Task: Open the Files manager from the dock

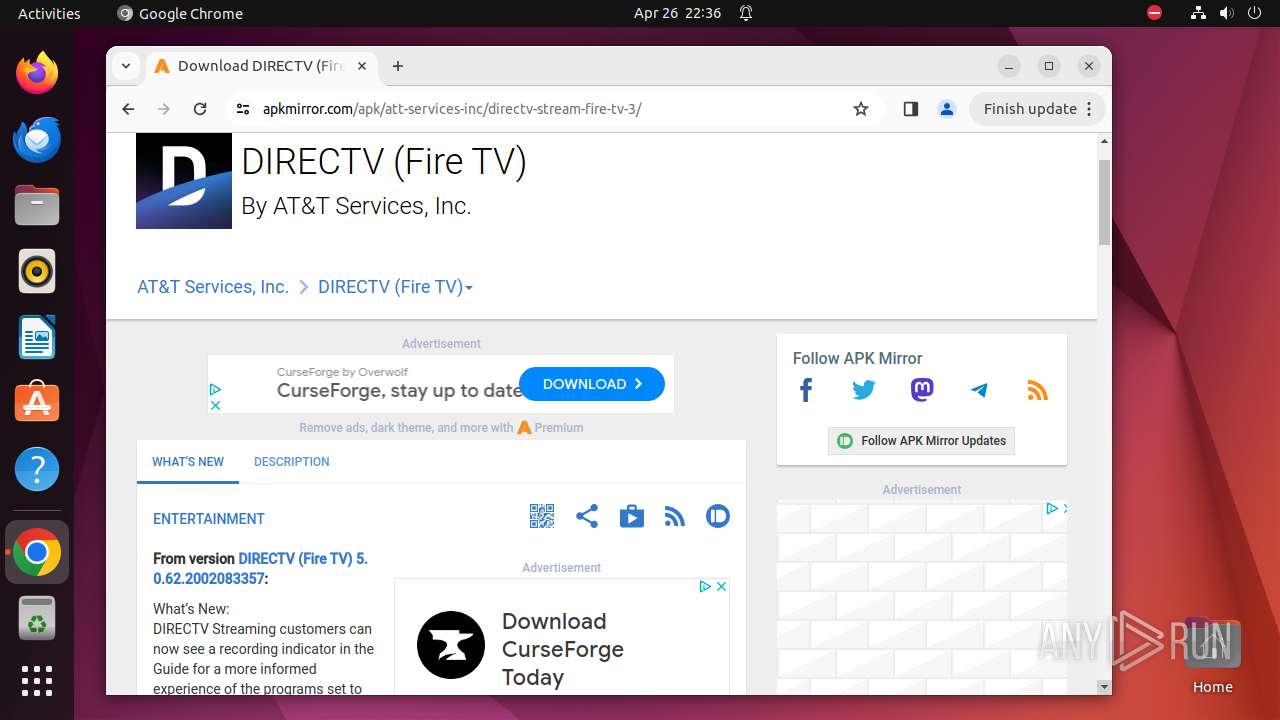Action: (37, 205)
